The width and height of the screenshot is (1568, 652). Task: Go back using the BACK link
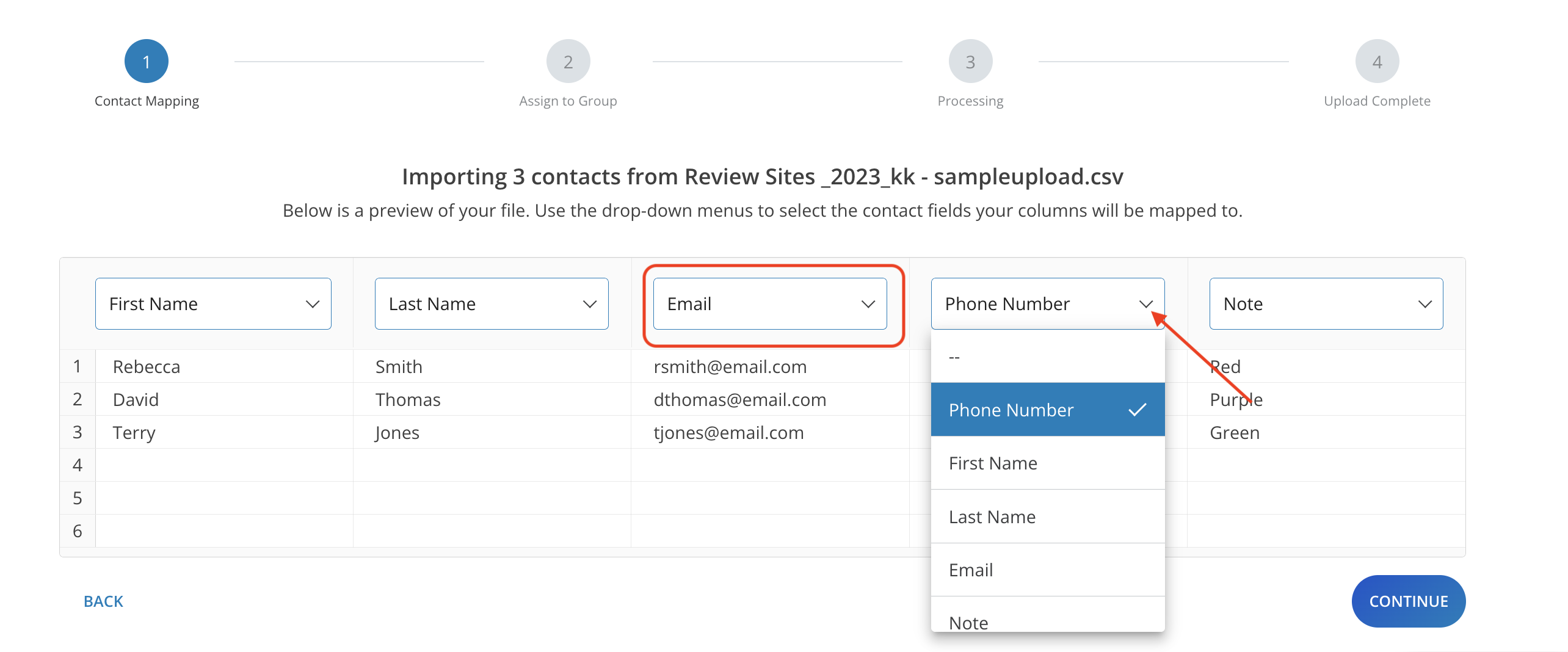point(103,601)
